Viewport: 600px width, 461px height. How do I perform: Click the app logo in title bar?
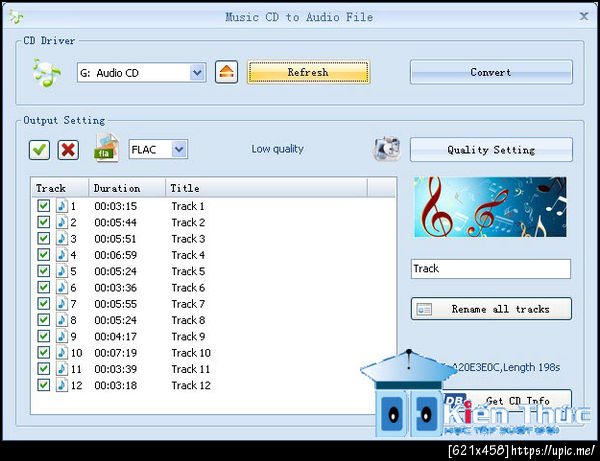pyautogui.click(x=16, y=17)
